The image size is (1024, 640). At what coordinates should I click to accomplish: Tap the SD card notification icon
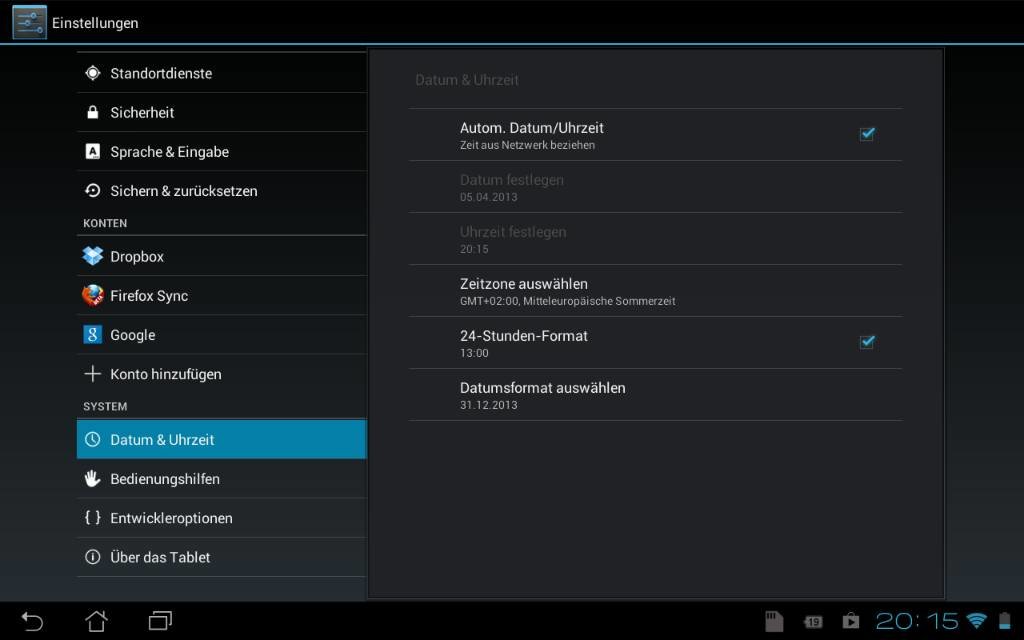[774, 621]
